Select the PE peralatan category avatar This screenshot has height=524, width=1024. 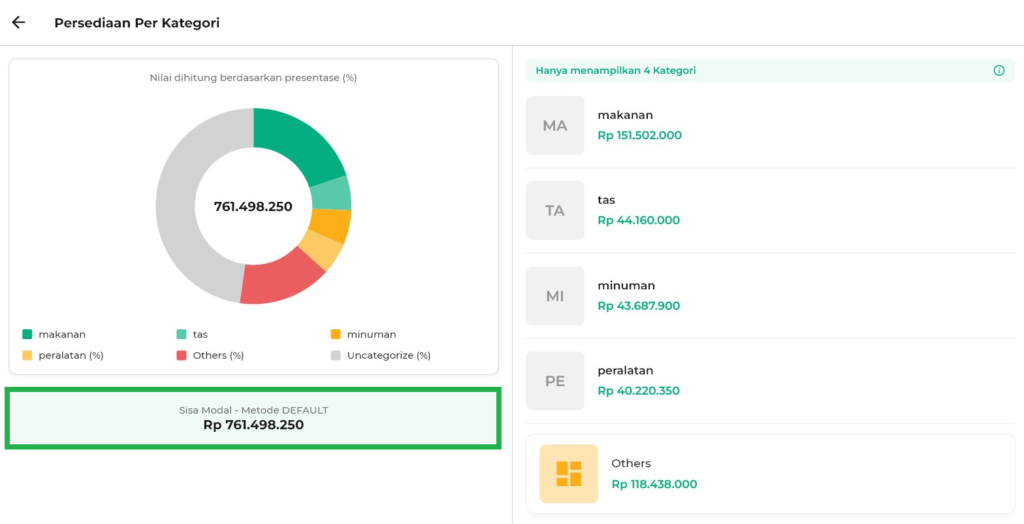(555, 381)
